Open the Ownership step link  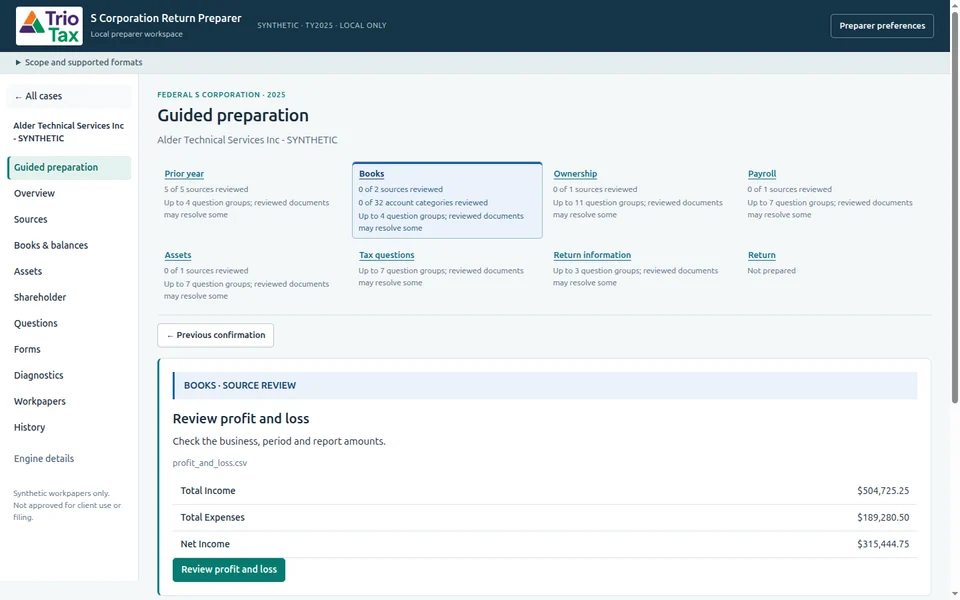pos(575,174)
